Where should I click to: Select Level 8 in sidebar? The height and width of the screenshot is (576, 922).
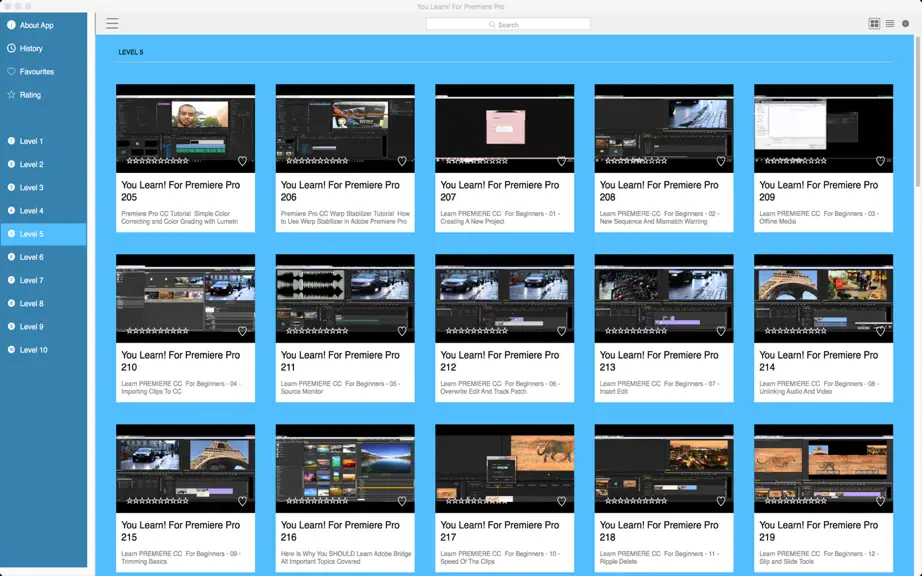(x=44, y=303)
